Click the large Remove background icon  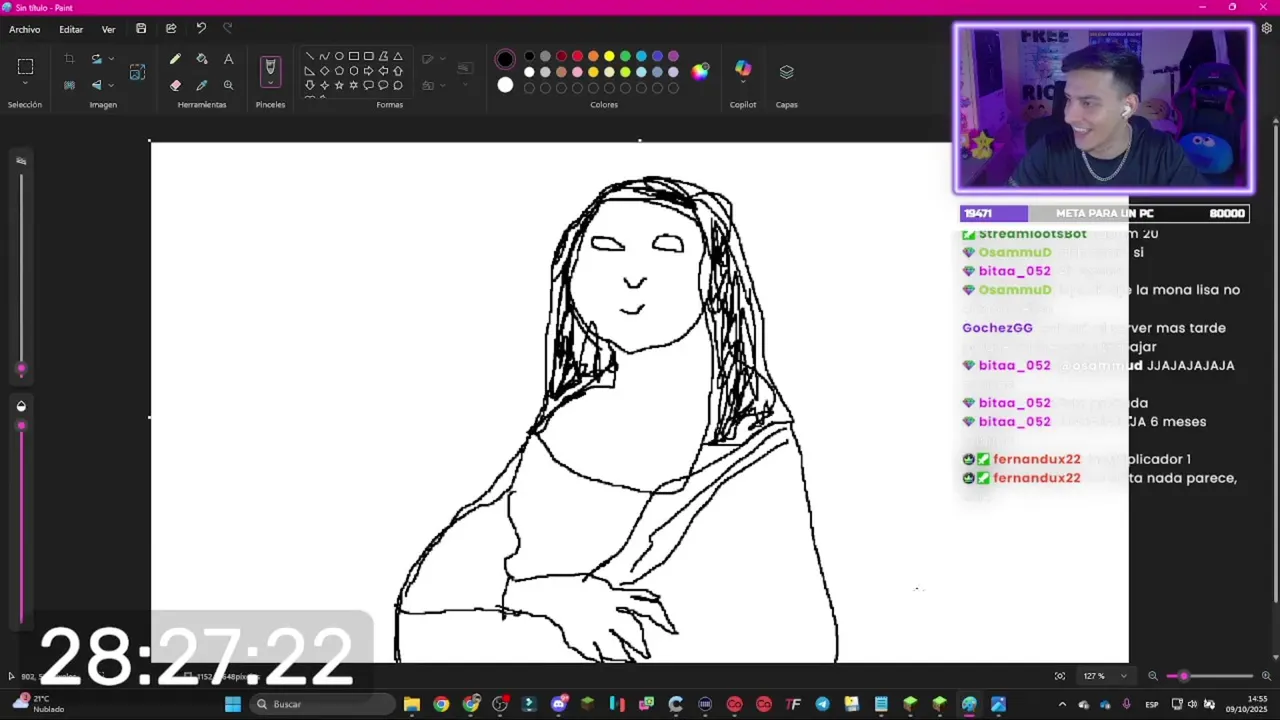coord(137,72)
